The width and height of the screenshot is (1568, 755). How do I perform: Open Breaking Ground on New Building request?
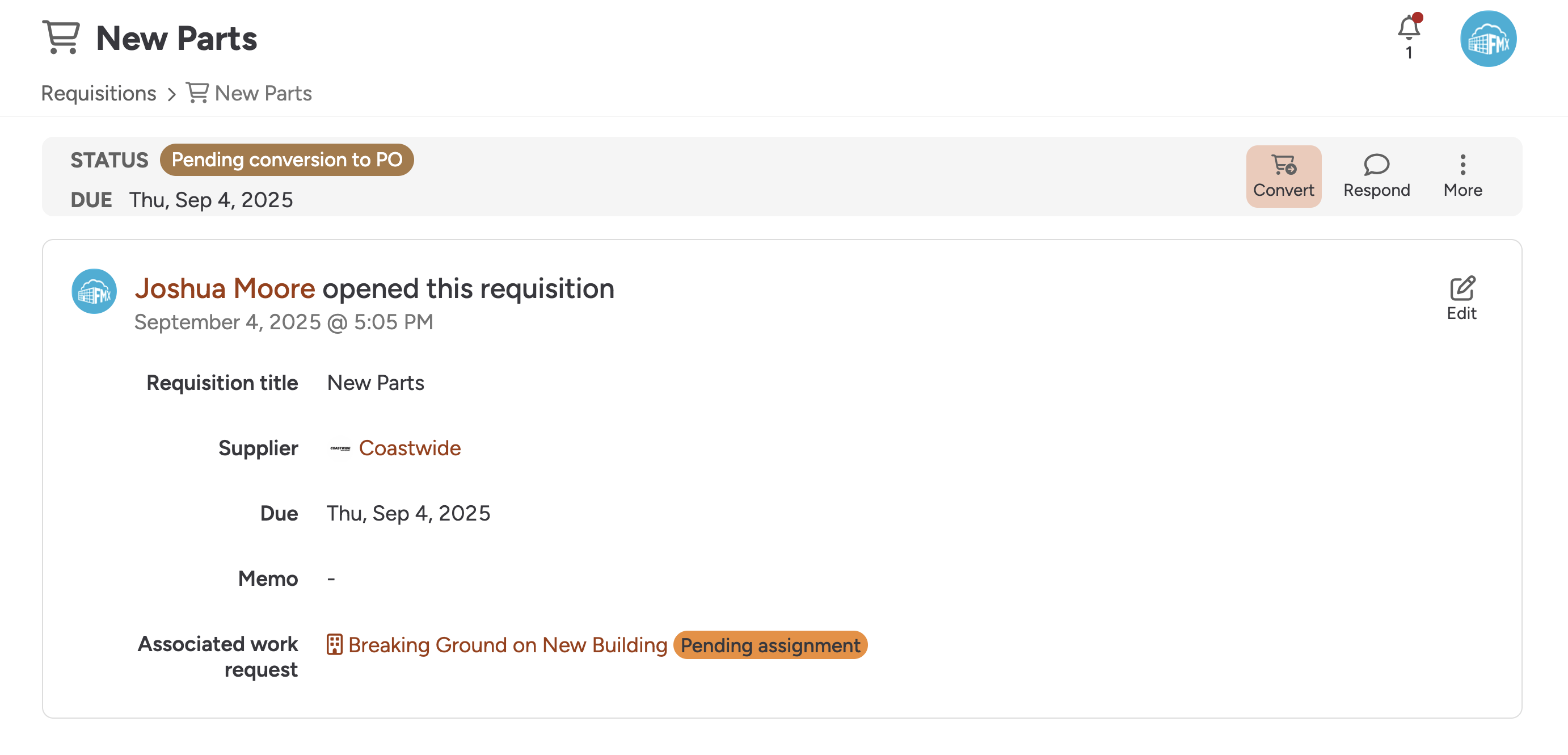tap(508, 645)
